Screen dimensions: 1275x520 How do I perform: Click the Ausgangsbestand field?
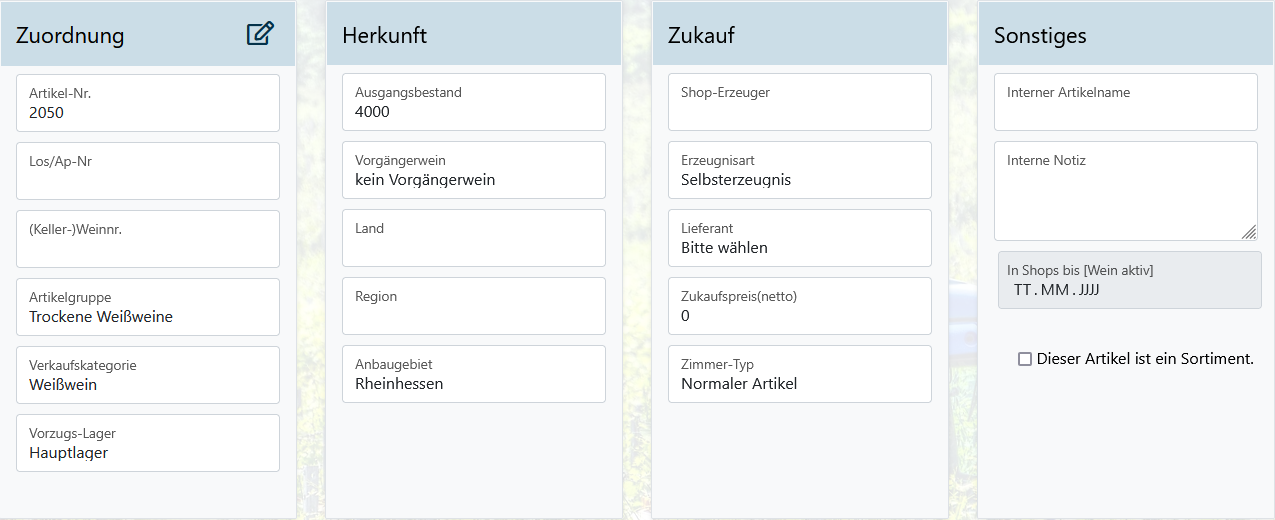pos(474,102)
